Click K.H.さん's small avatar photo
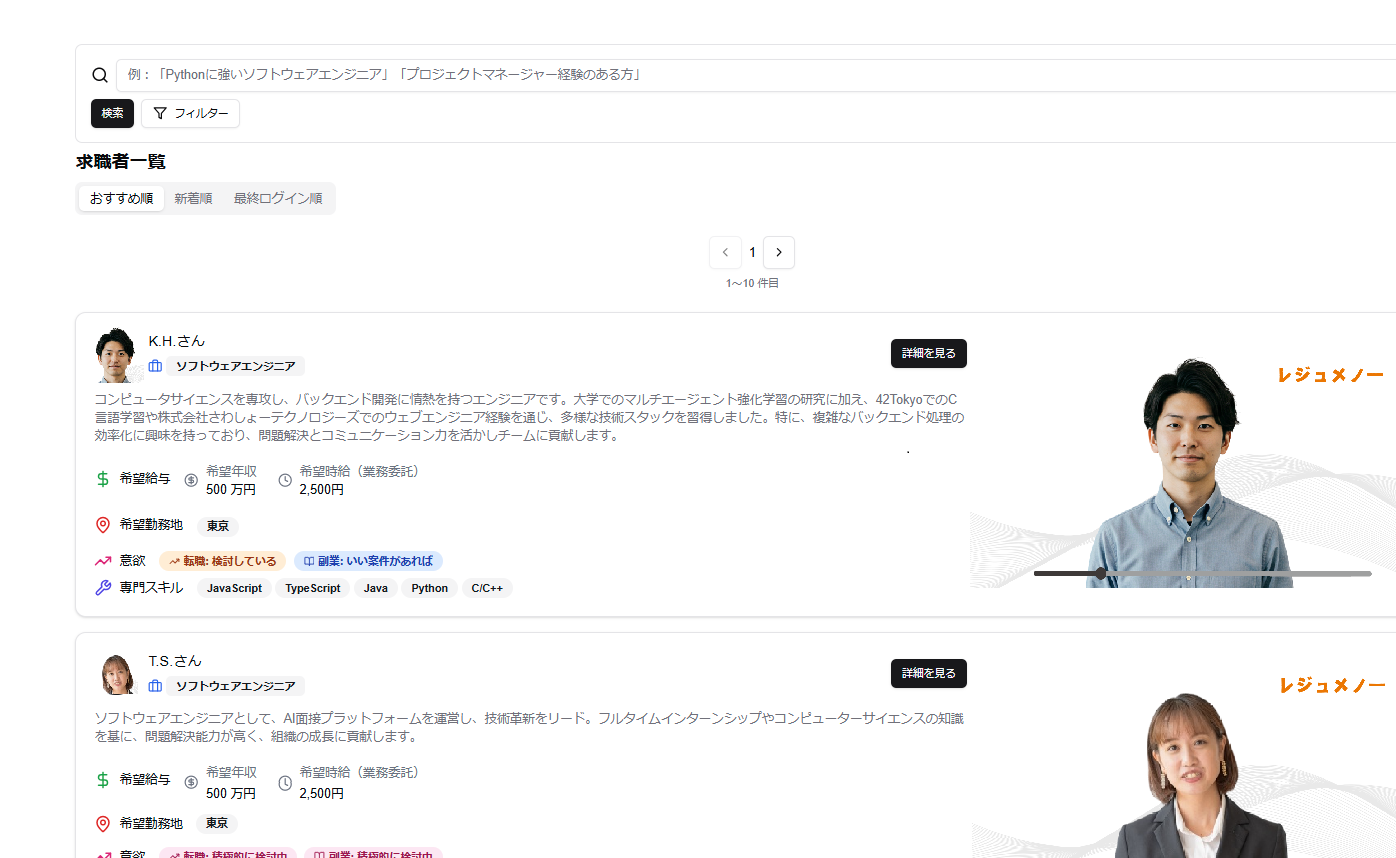This screenshot has width=1396, height=858. point(116,355)
